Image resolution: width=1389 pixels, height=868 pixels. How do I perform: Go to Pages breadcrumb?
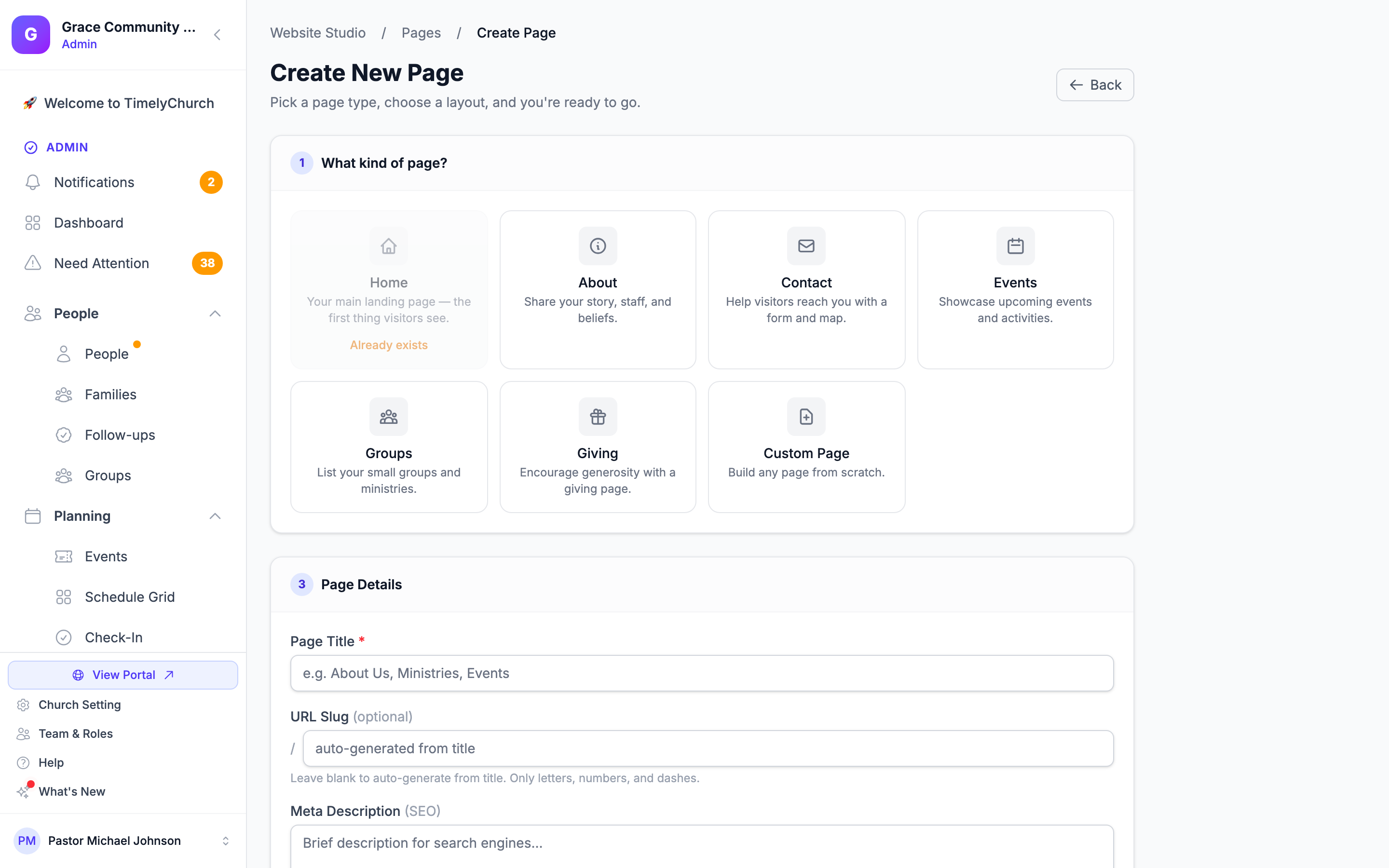pos(421,33)
